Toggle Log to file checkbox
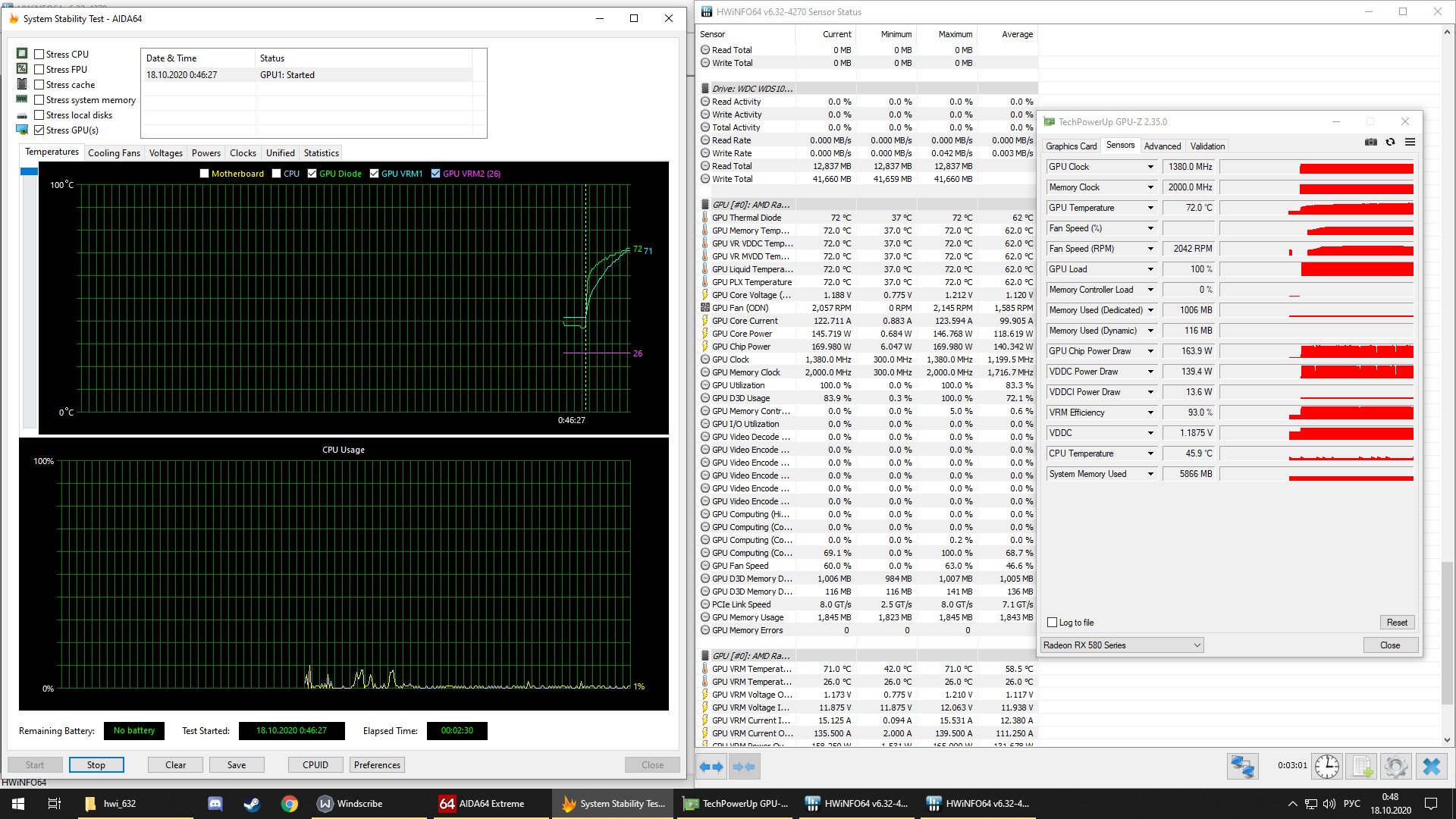 1052,623
